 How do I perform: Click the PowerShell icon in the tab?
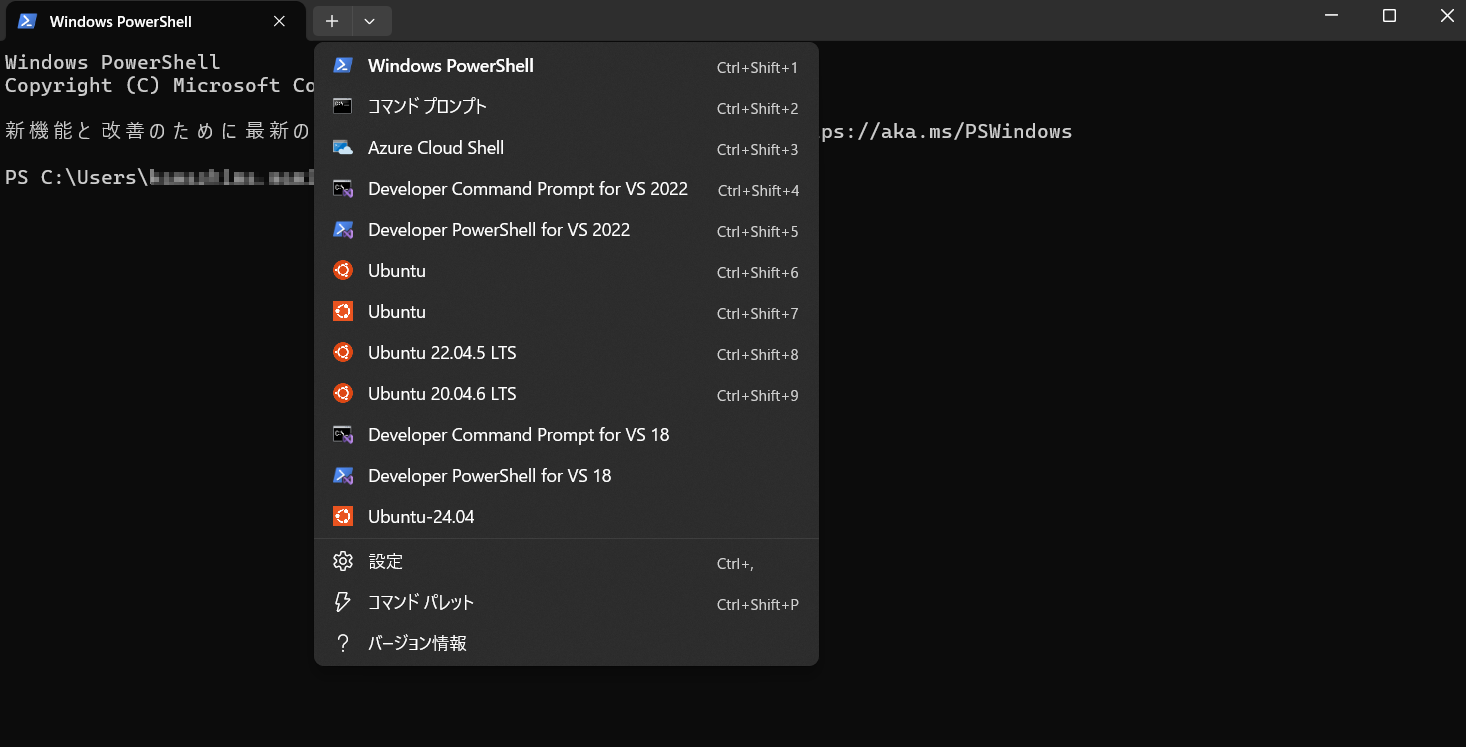tap(27, 21)
